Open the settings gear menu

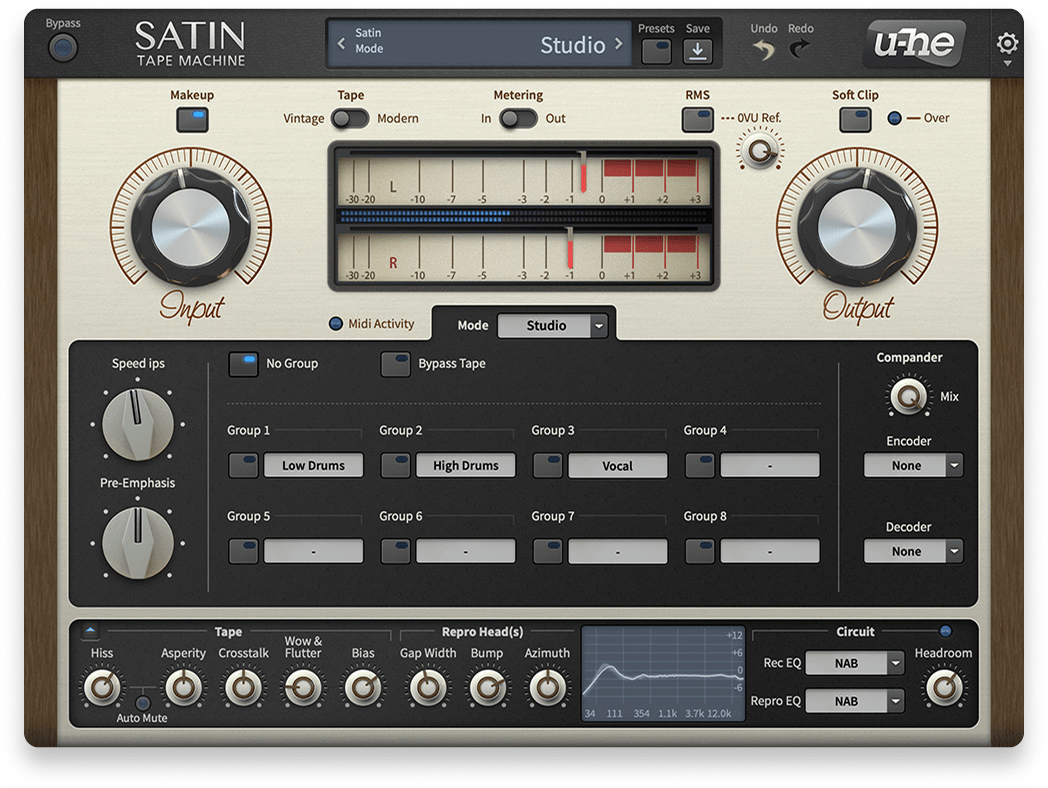(x=1007, y=44)
